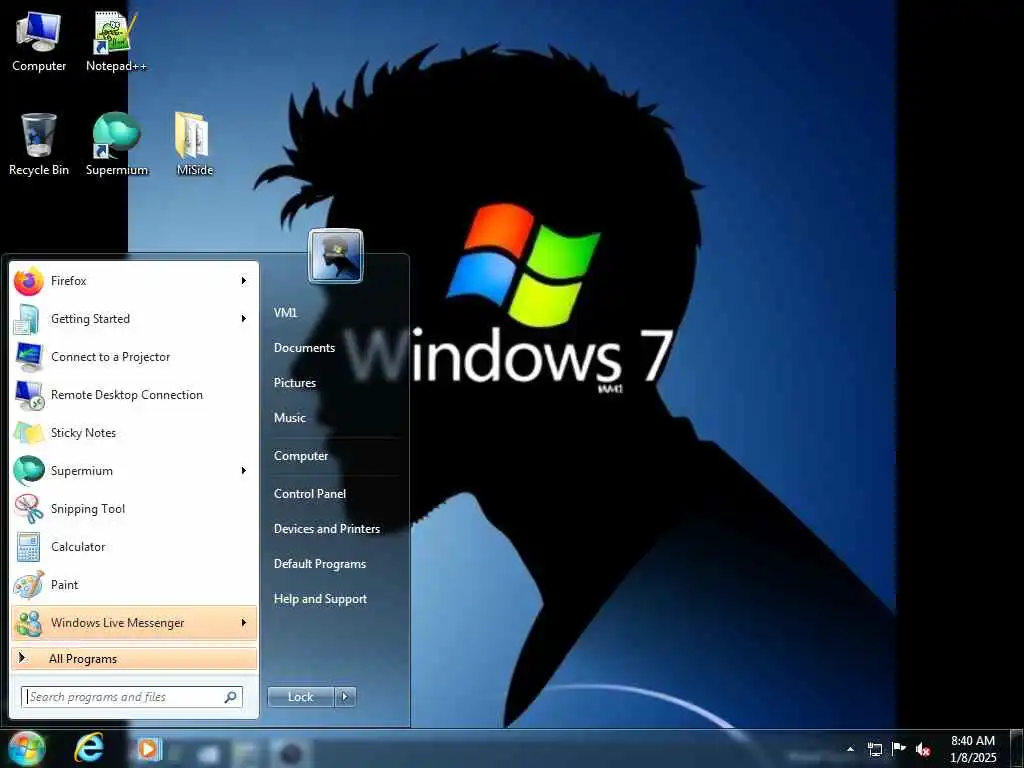Select the Calculator label
1024x768 pixels.
tap(78, 547)
